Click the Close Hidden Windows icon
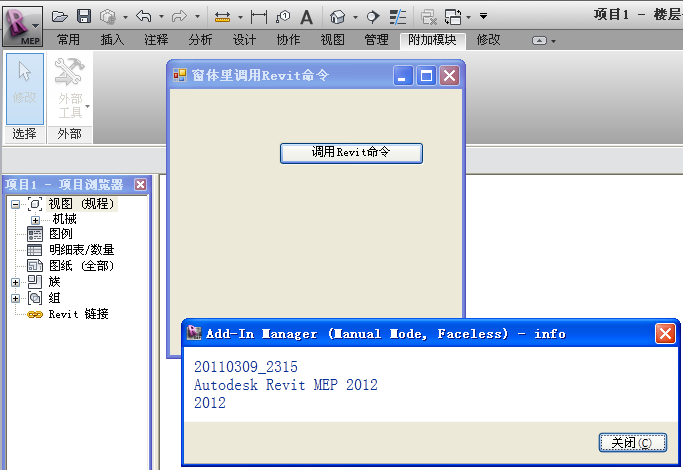The width and height of the screenshot is (683, 470). [429, 17]
